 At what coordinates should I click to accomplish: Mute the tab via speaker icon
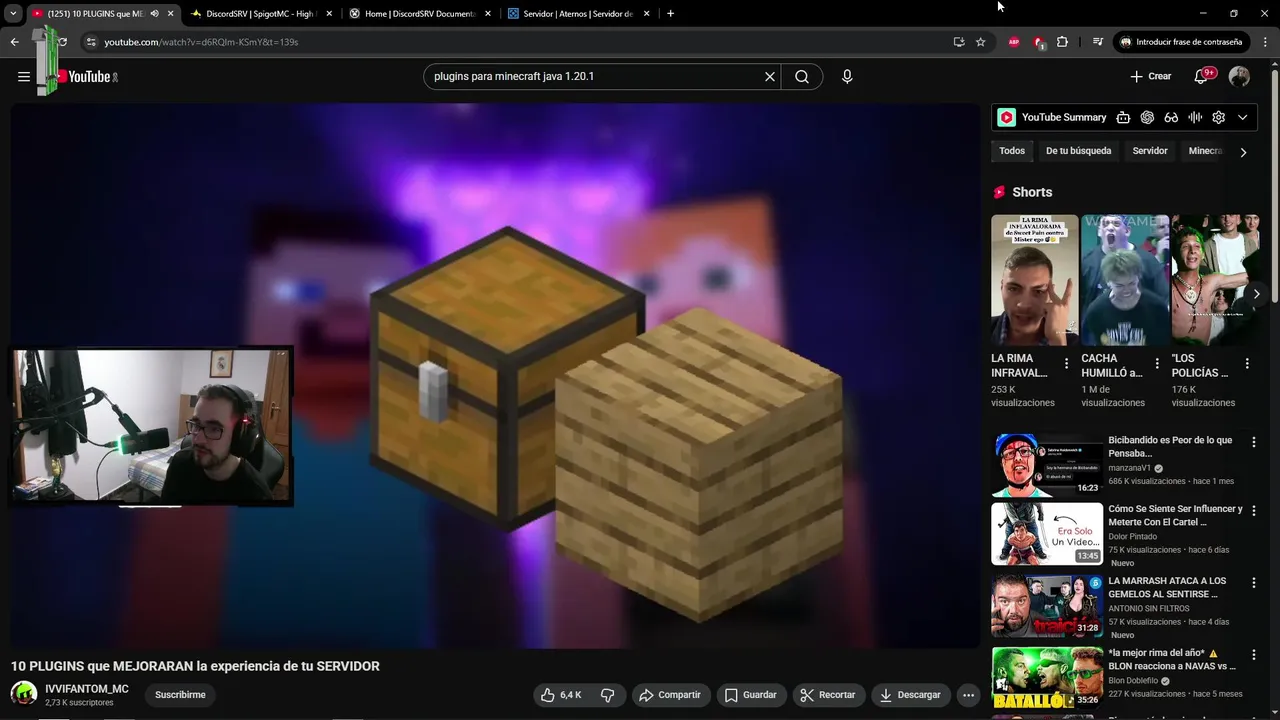154,14
